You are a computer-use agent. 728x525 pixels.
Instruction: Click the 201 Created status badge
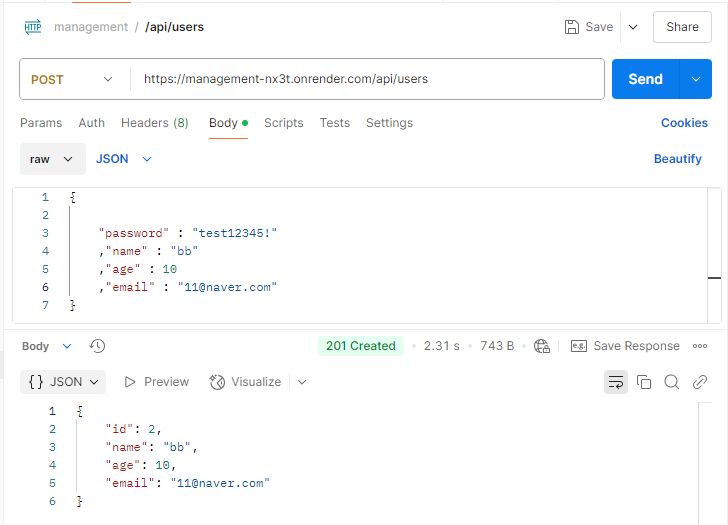pyautogui.click(x=361, y=346)
